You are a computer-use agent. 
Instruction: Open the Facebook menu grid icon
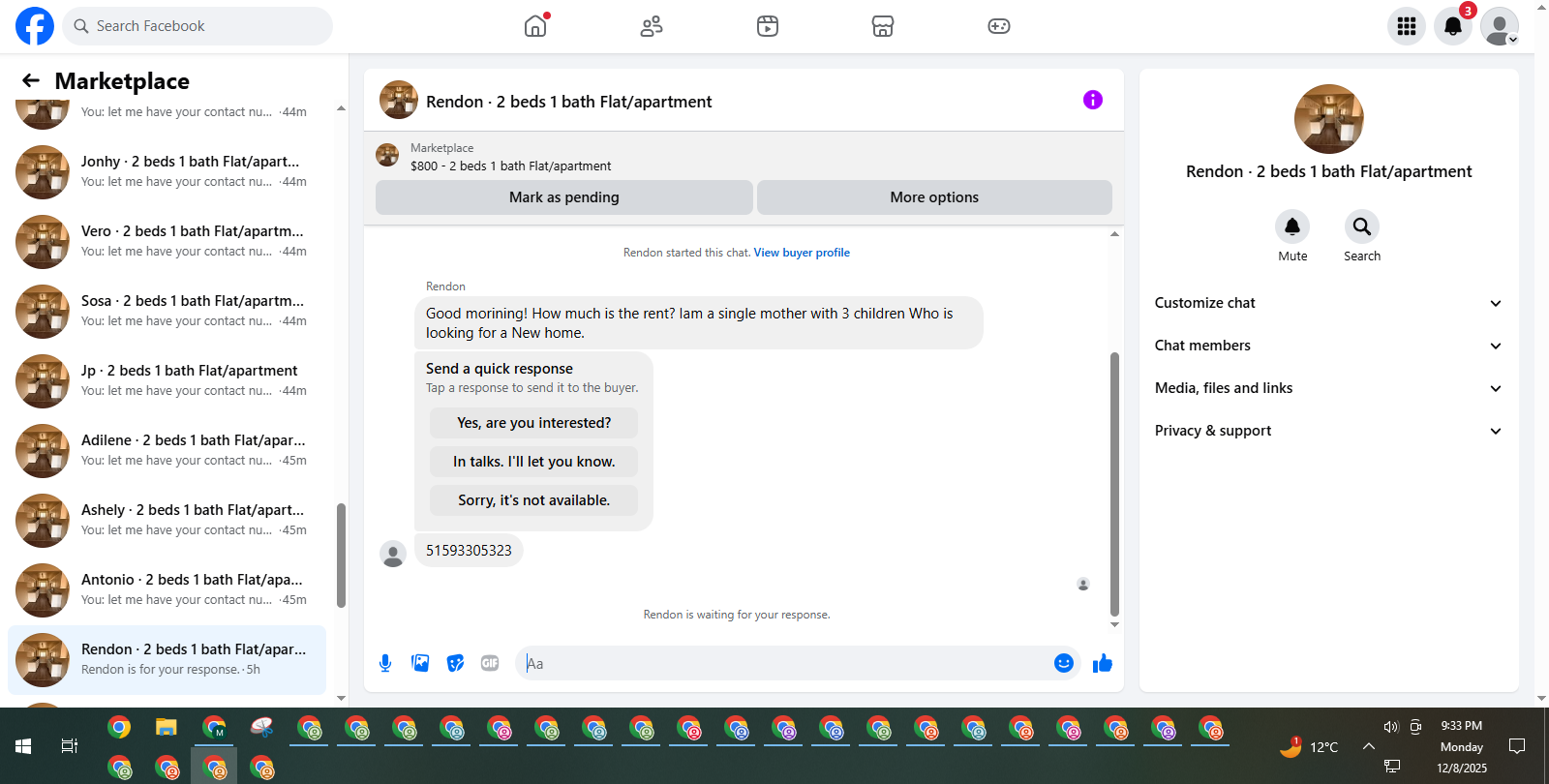point(1407,26)
